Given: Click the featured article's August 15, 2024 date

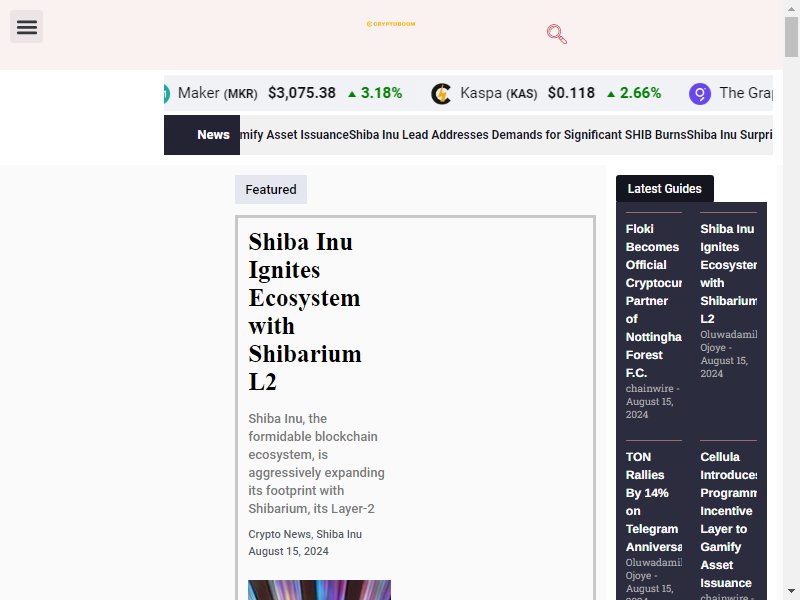Looking at the screenshot, I should 288,551.
